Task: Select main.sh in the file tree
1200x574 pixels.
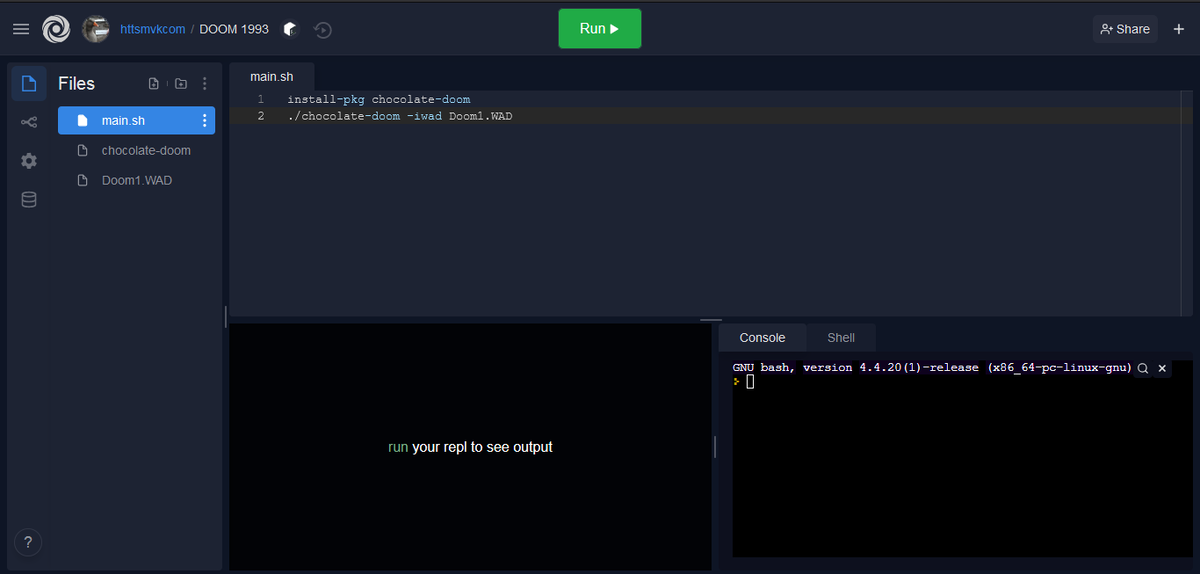Action: click(136, 120)
